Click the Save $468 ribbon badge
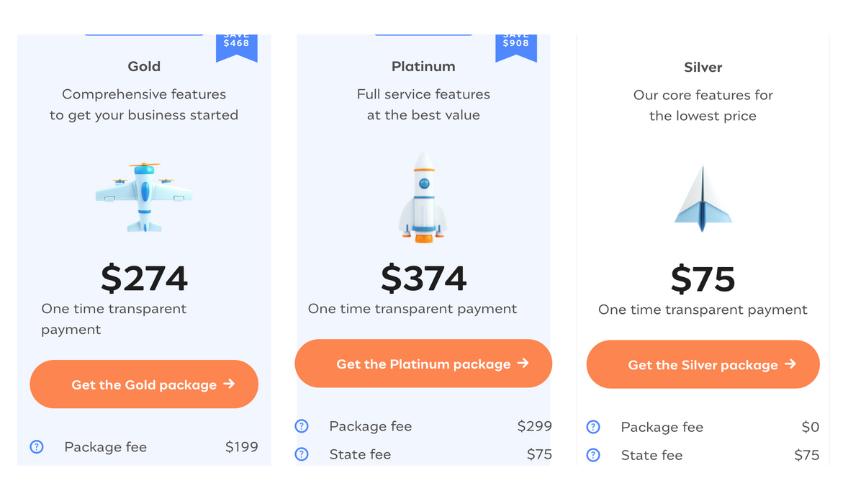Image resolution: width=848 pixels, height=500 pixels. [x=236, y=48]
